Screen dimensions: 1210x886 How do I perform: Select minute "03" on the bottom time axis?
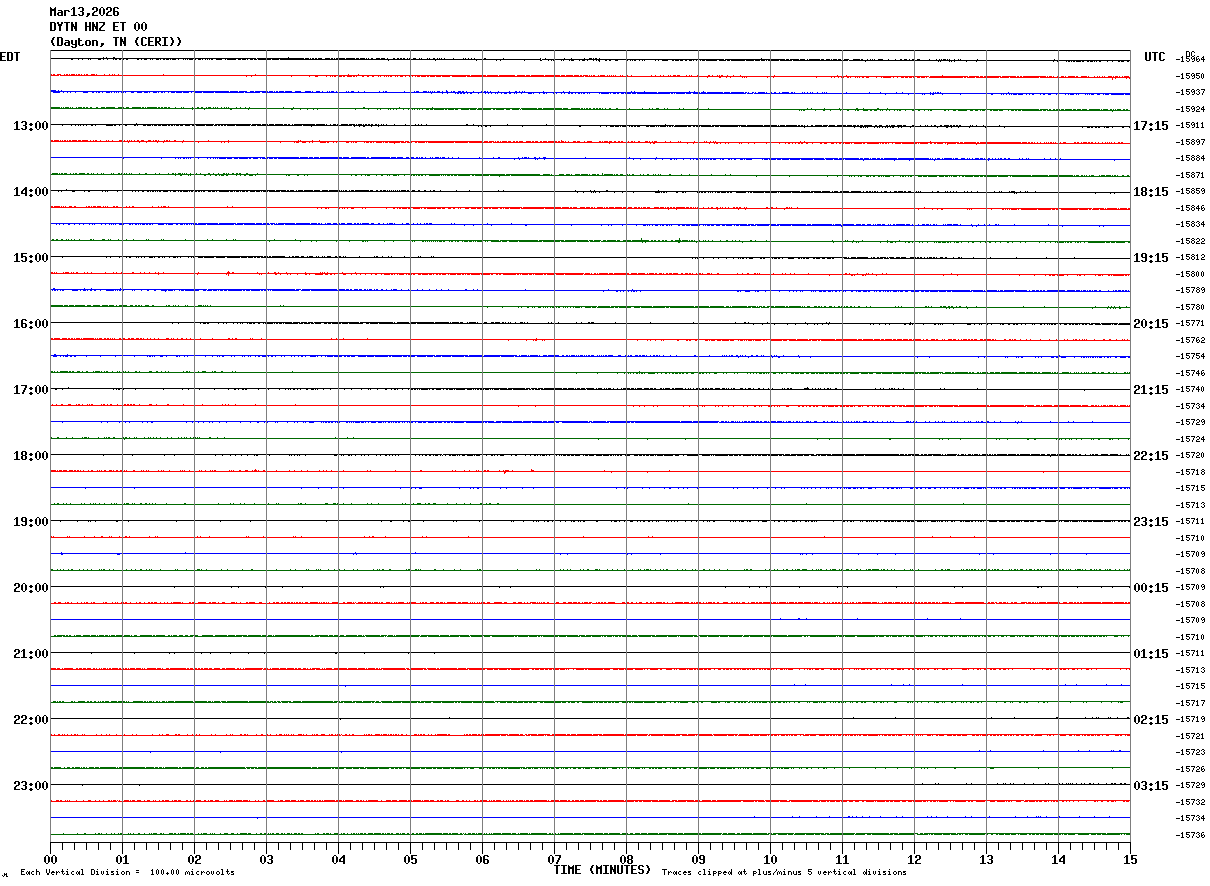(266, 859)
